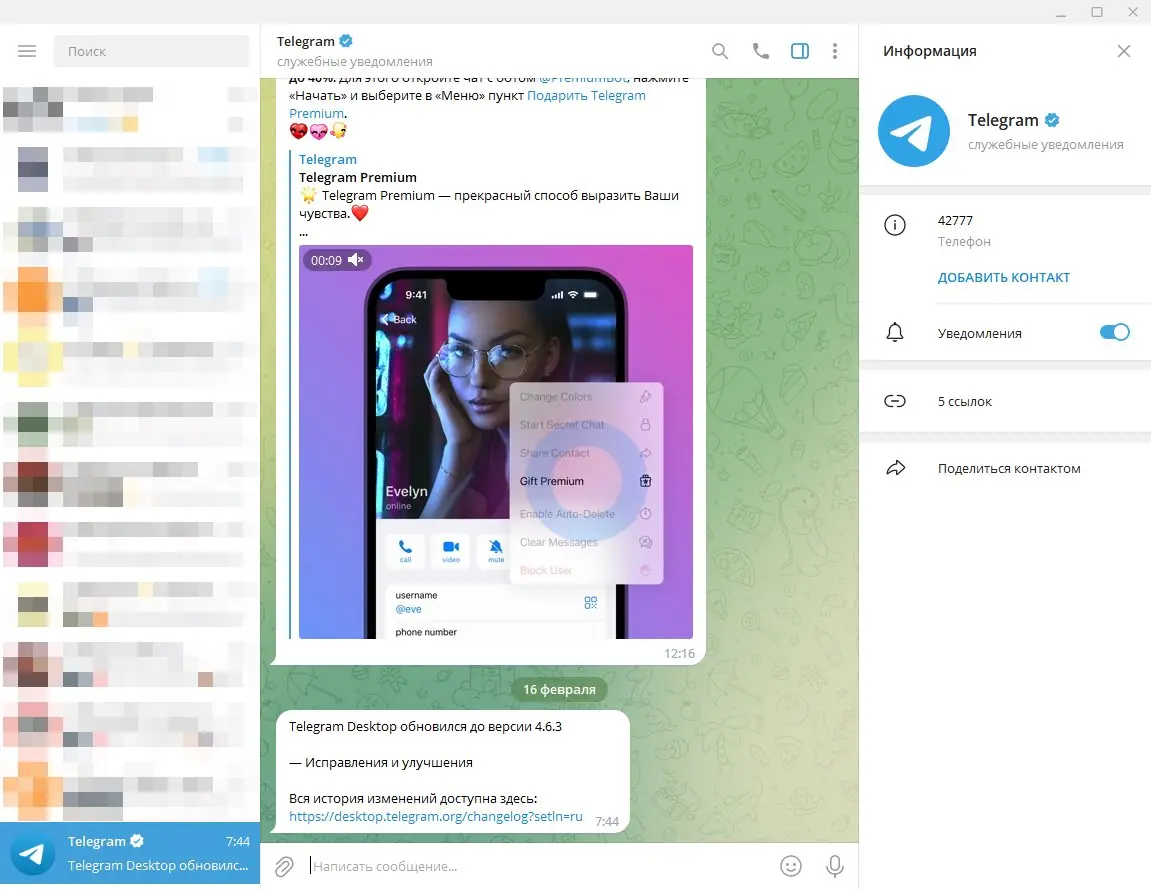Click verified badge in info panel
The height and width of the screenshot is (889, 1151).
pyautogui.click(x=1052, y=120)
